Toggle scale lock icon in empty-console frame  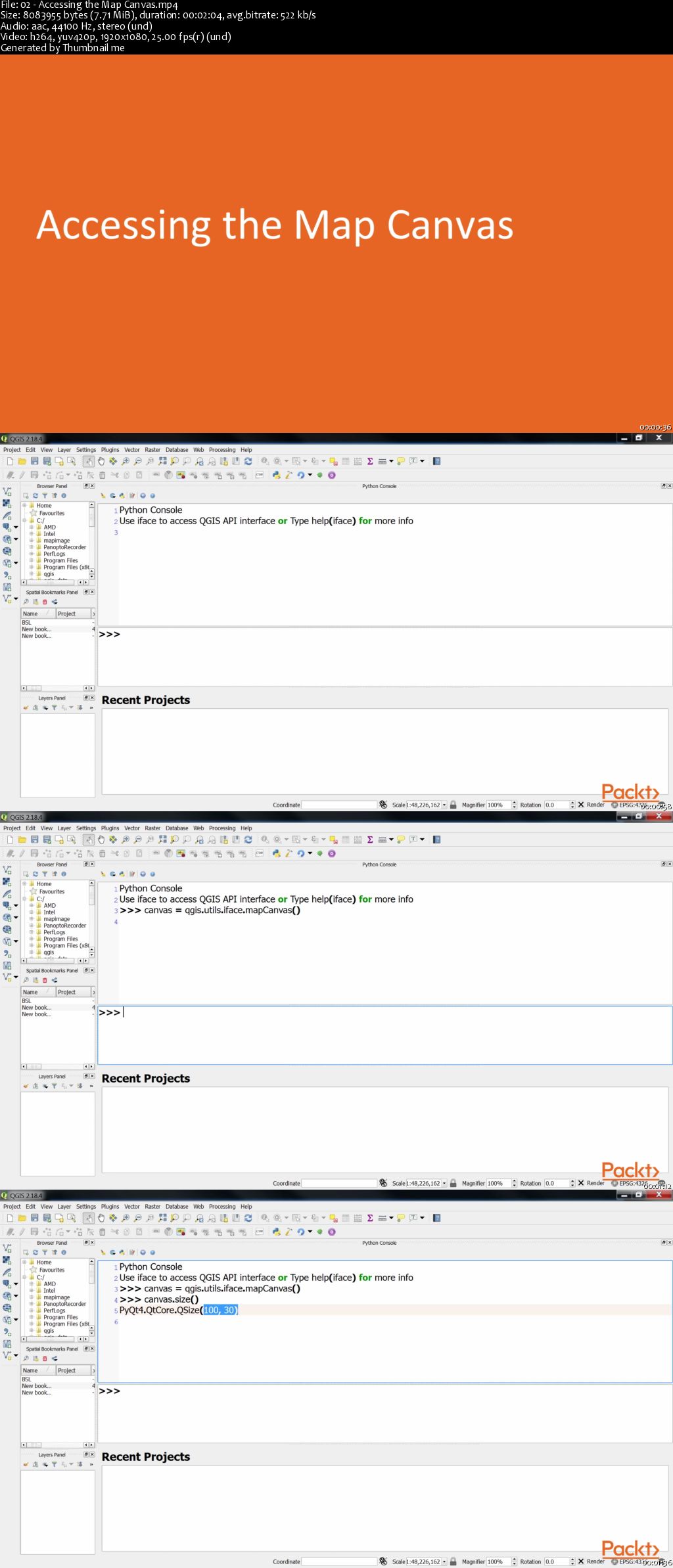click(453, 805)
